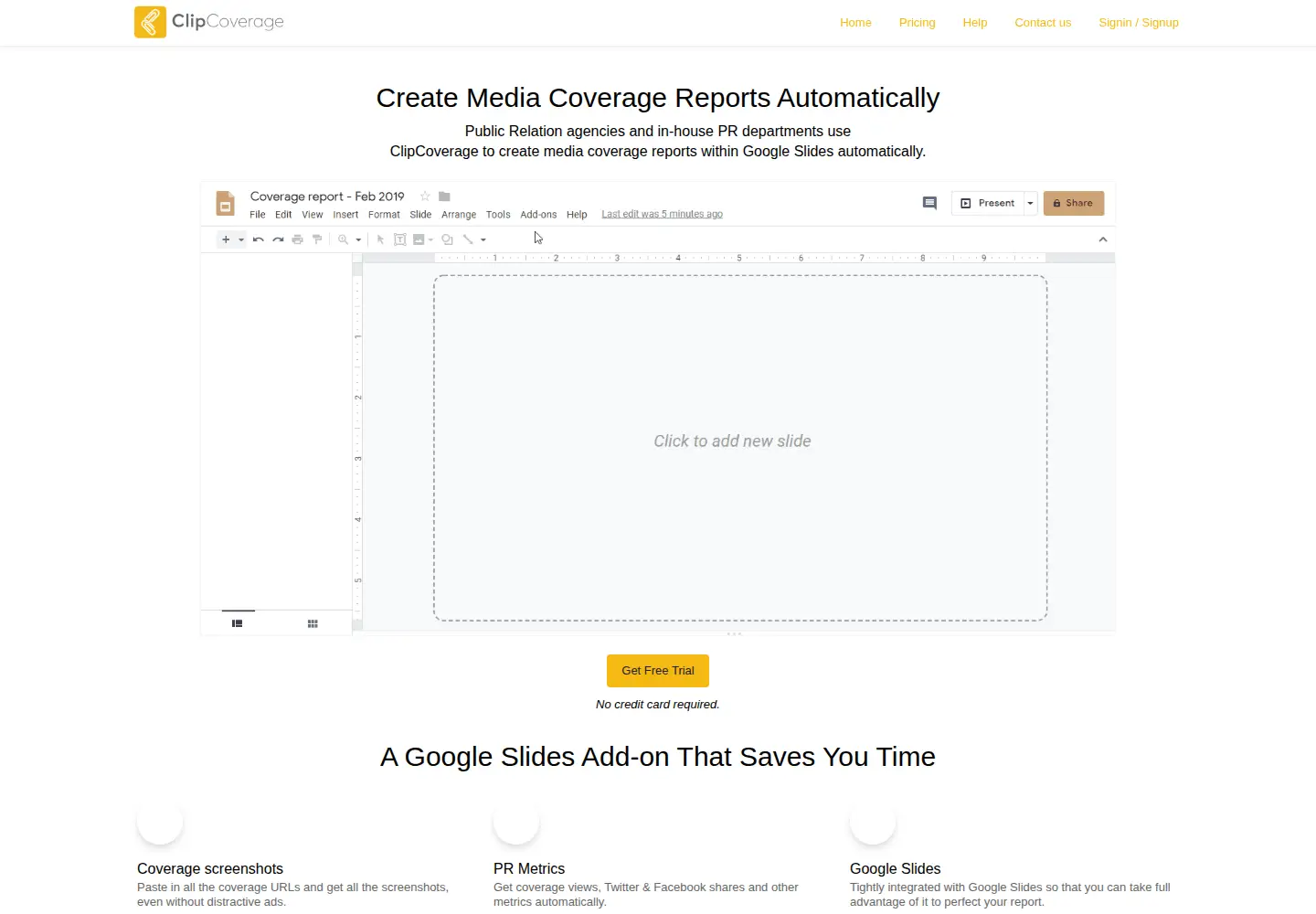Click the move-to-folder icon
This screenshot has width=1316, height=914.
coord(444,197)
